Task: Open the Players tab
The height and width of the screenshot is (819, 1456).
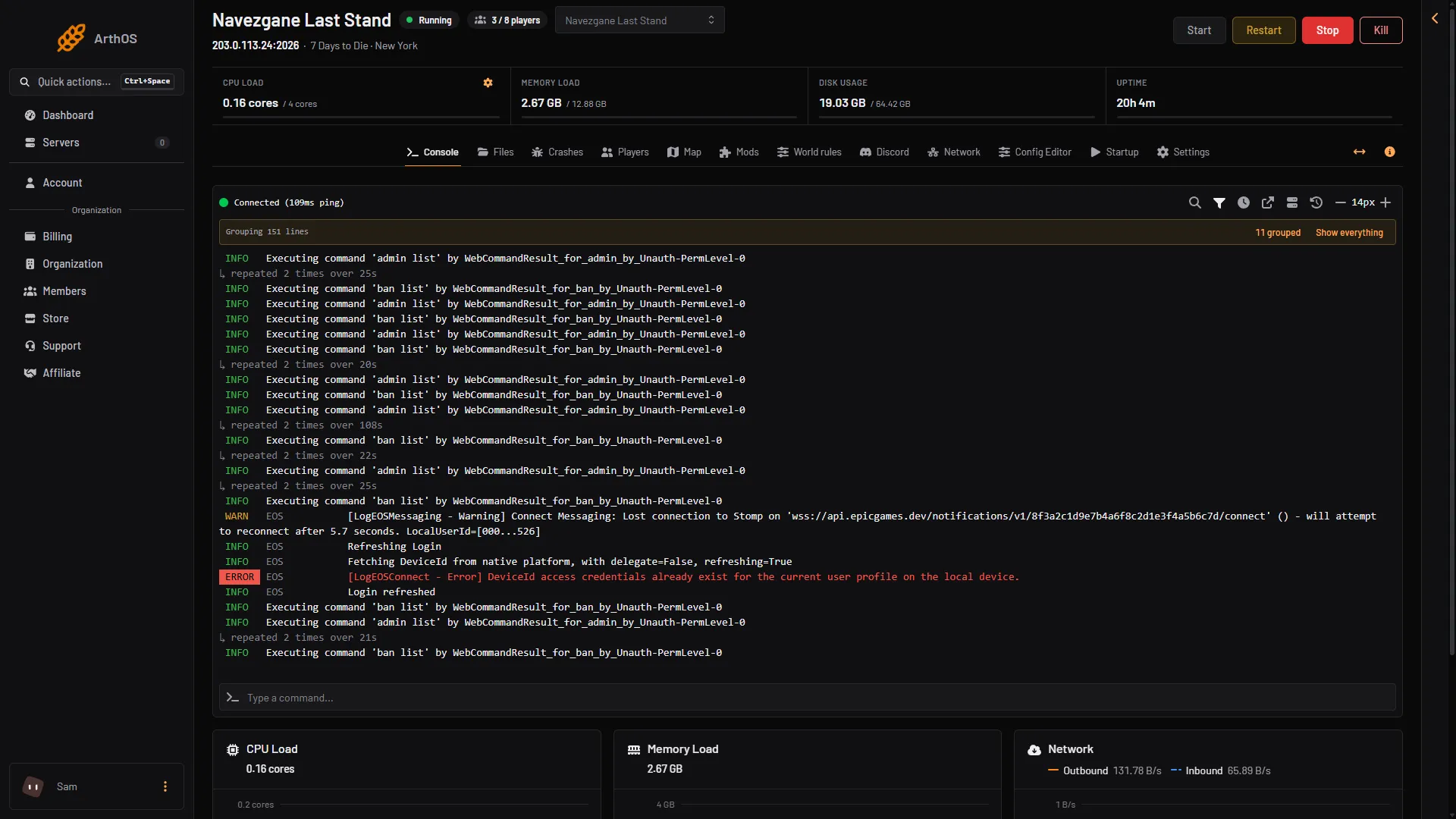Action: 625,152
